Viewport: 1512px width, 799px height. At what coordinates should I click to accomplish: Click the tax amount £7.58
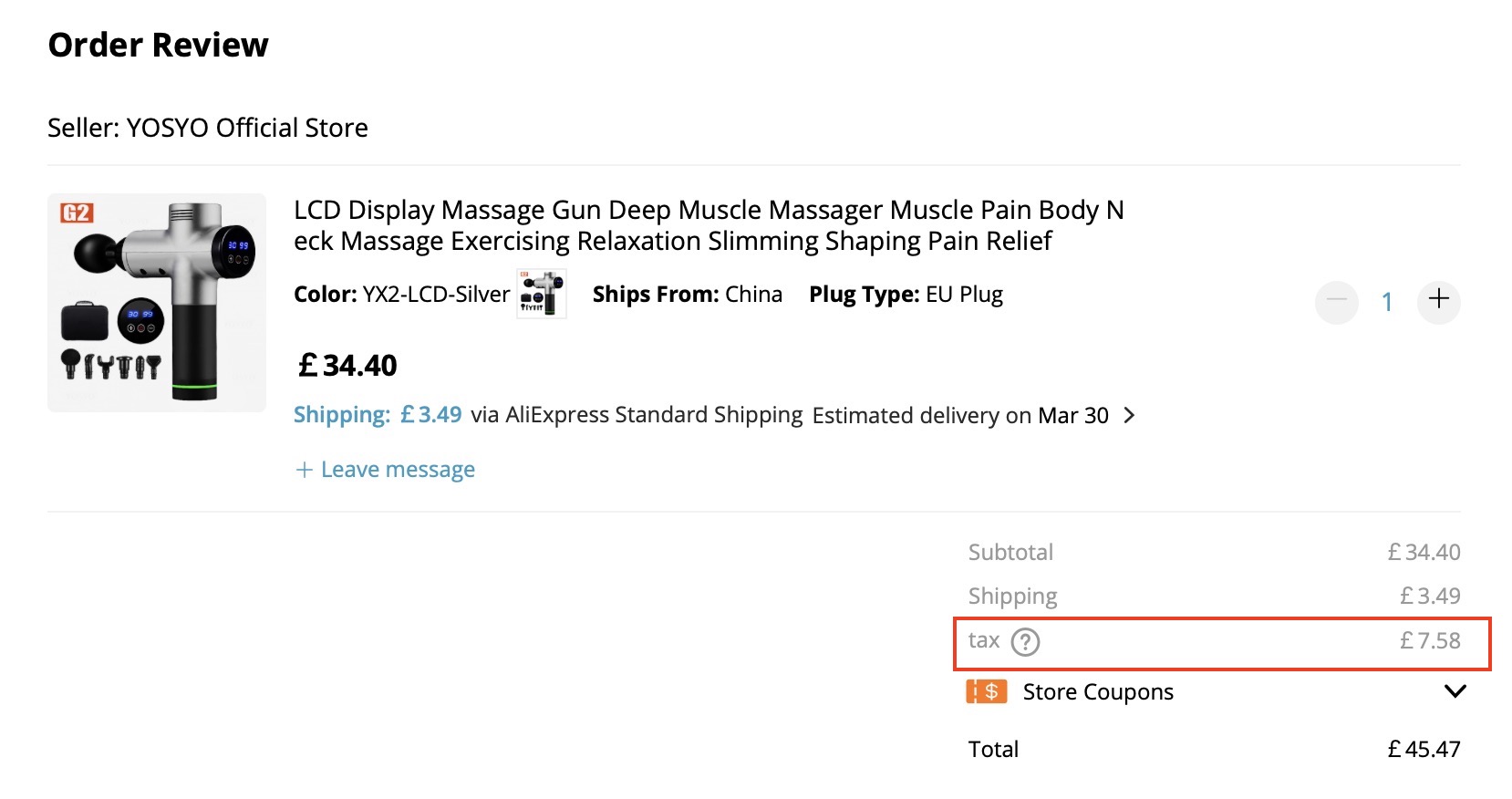(x=1430, y=641)
